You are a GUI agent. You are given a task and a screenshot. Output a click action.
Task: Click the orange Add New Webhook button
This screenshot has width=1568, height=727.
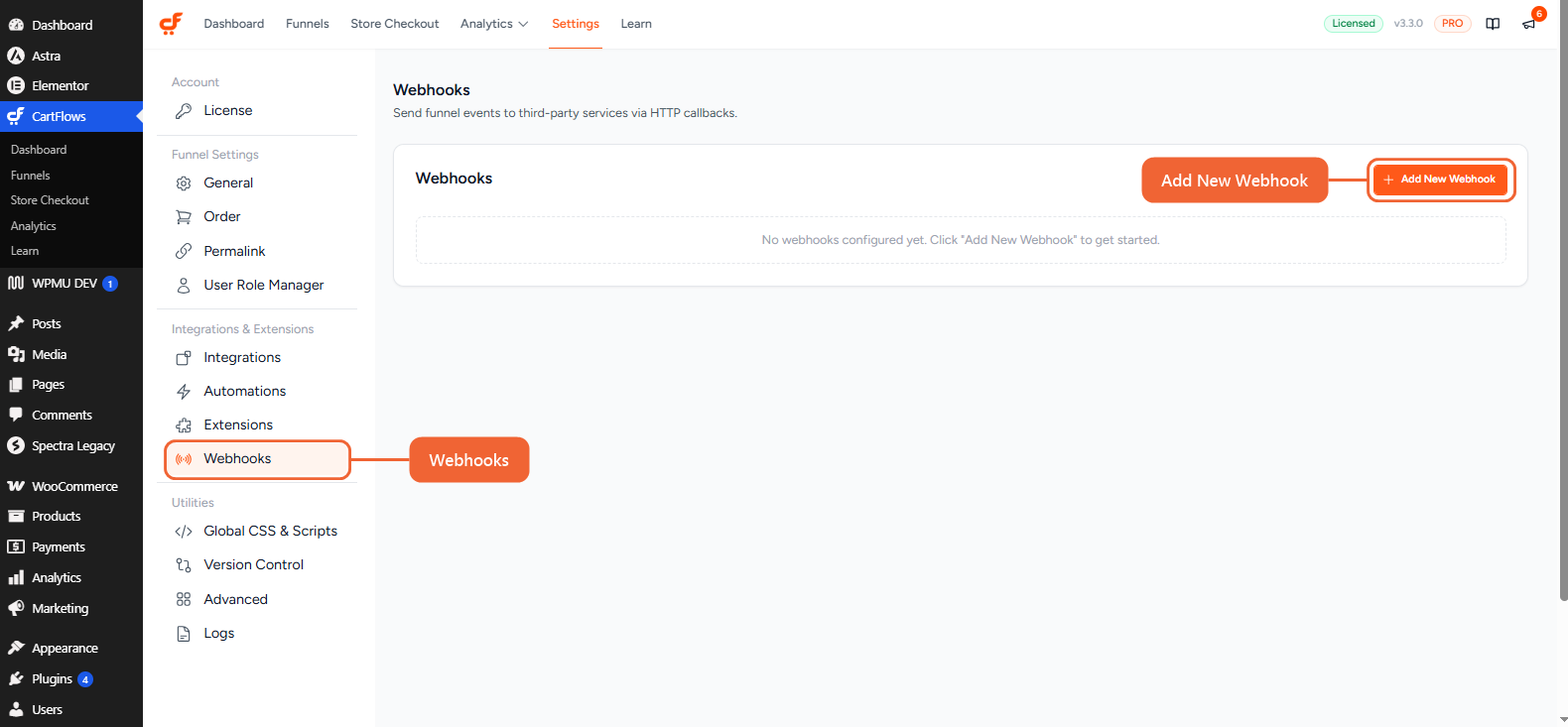pyautogui.click(x=1440, y=180)
